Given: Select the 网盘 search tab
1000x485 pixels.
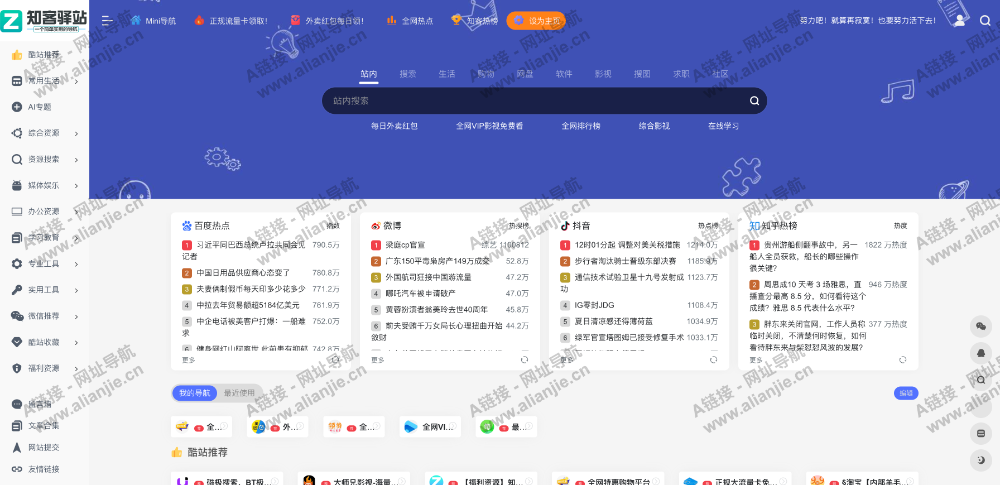Looking at the screenshot, I should point(525,74).
